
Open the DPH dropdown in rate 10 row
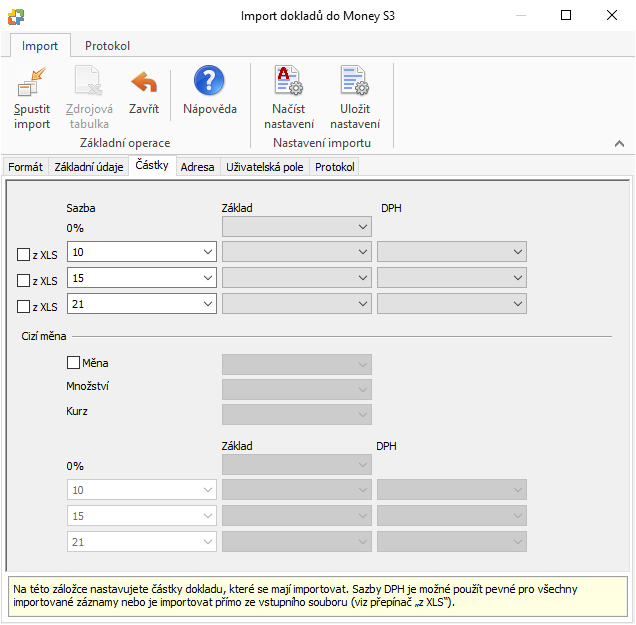pyautogui.click(x=452, y=252)
